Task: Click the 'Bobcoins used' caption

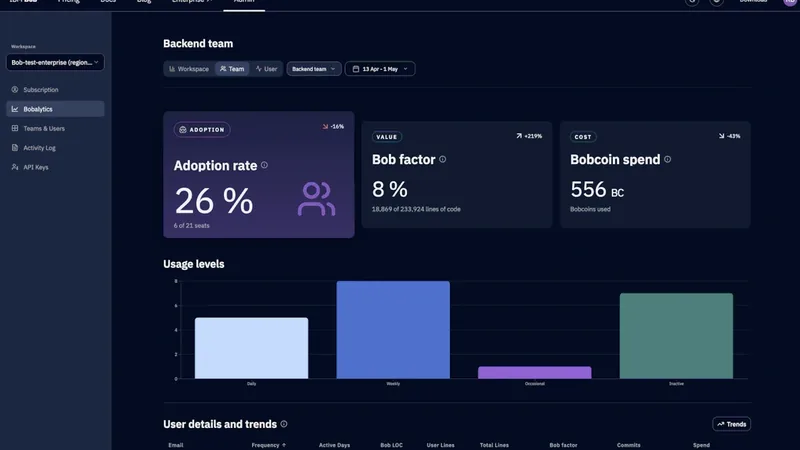Action: pyautogui.click(x=590, y=209)
